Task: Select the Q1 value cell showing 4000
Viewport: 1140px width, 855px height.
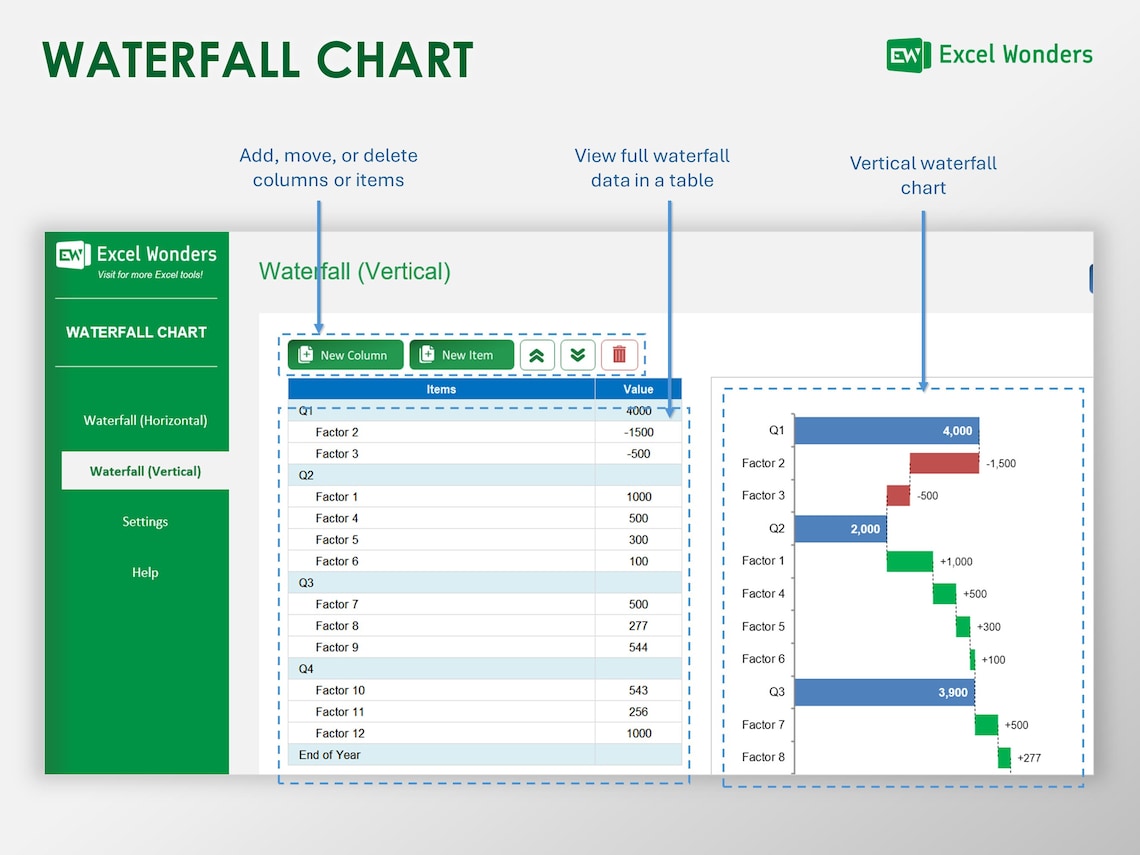Action: click(638, 410)
